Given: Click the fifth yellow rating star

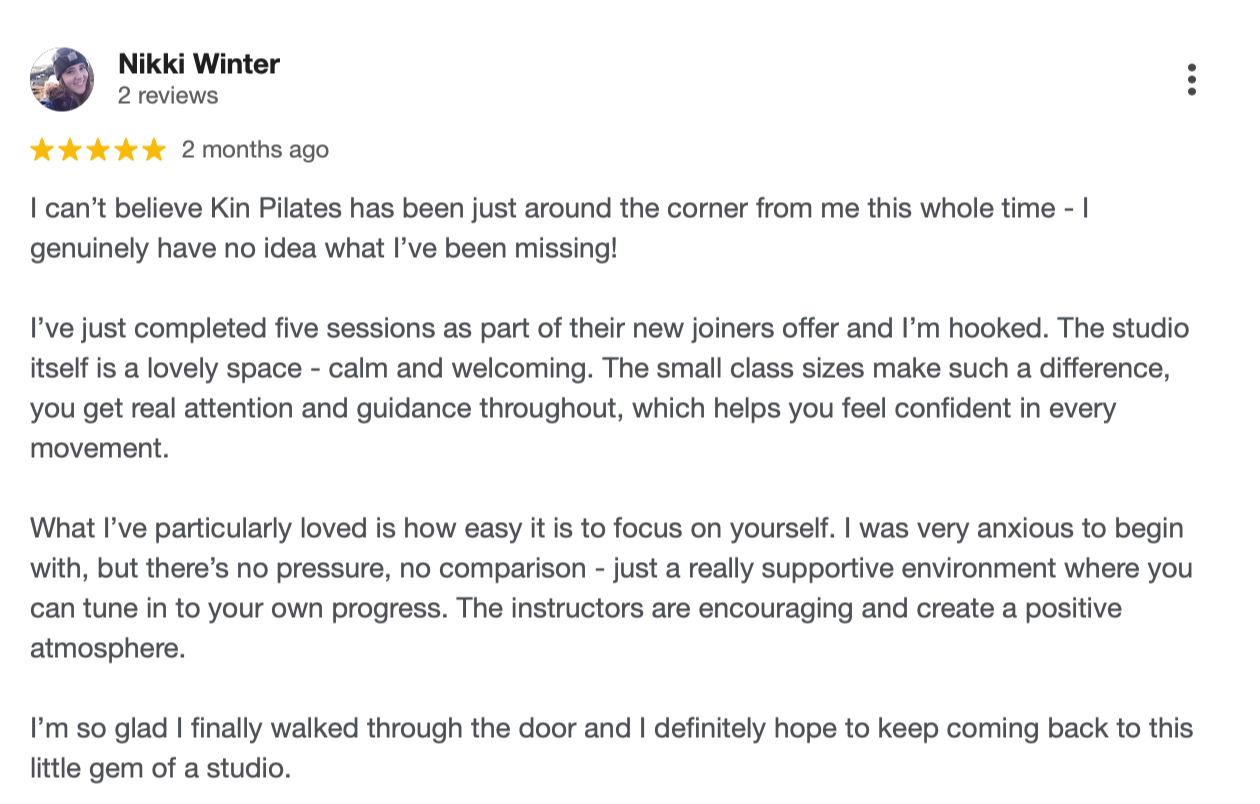Looking at the screenshot, I should point(153,150).
